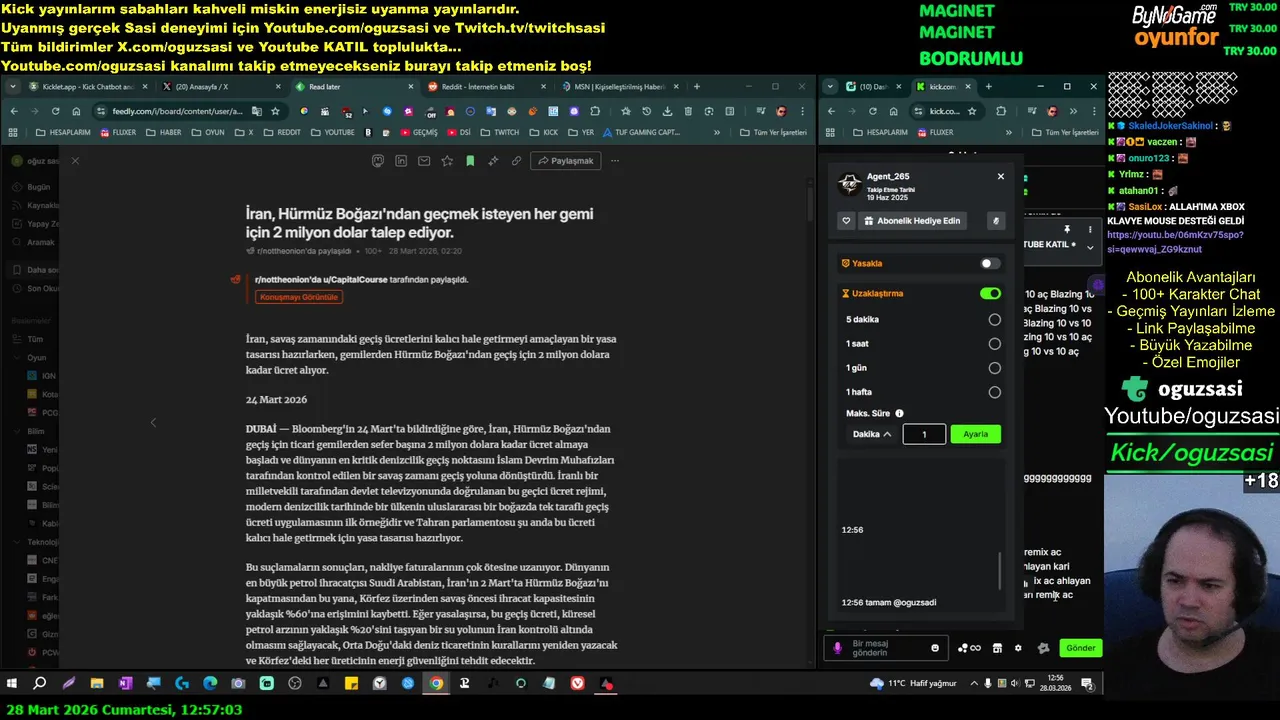Image resolution: width=1280 pixels, height=720 pixels.
Task: Open weather widget showing 11°C
Action: [914, 683]
